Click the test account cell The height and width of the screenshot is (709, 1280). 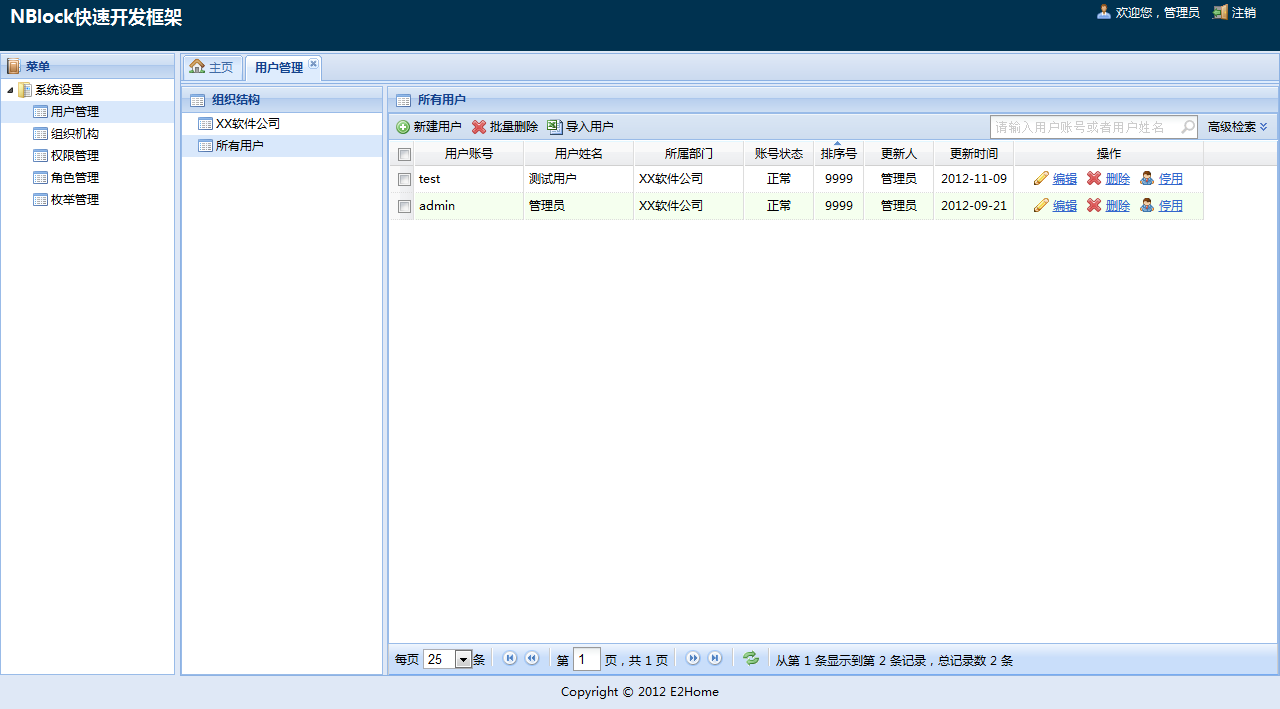point(469,179)
